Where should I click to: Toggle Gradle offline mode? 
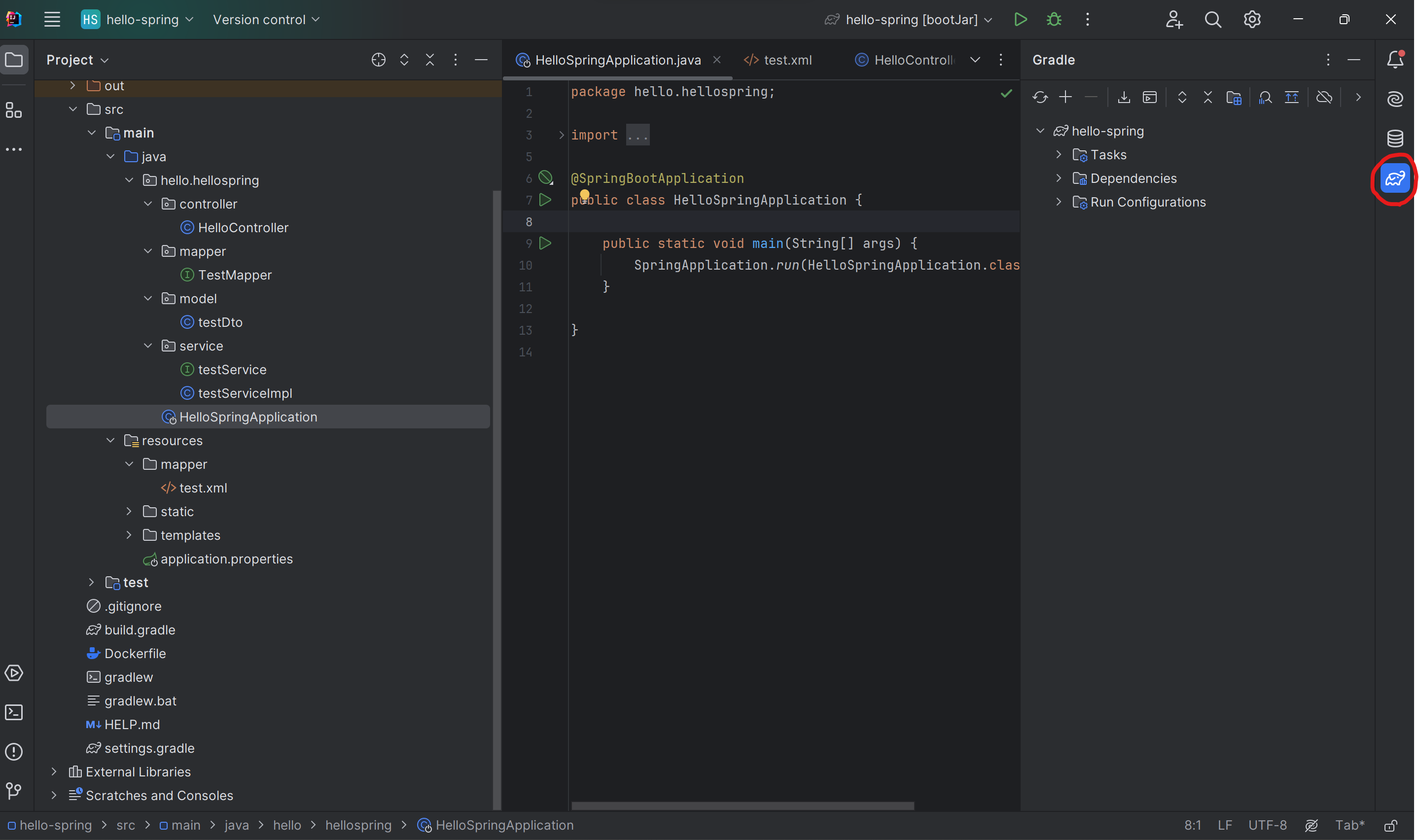point(1324,97)
